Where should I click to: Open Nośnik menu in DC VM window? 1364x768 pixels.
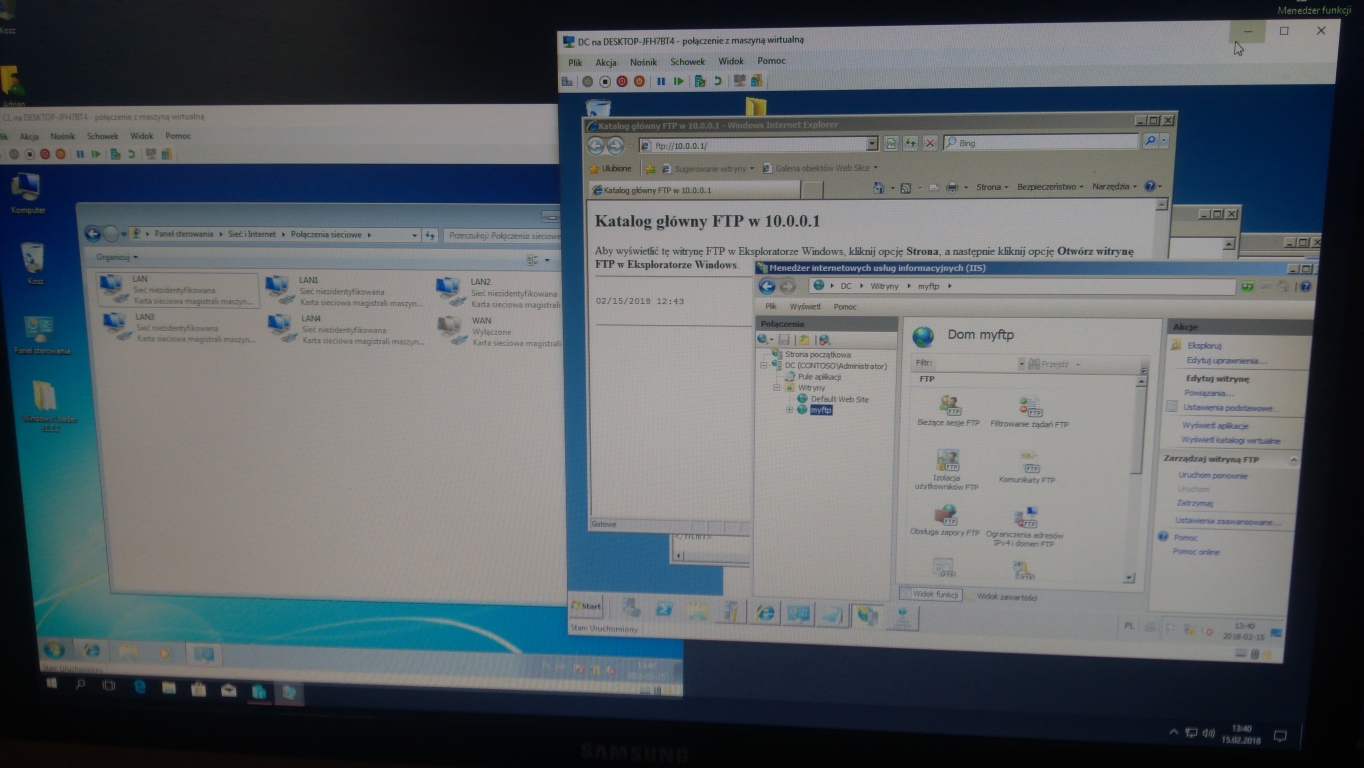click(x=643, y=62)
